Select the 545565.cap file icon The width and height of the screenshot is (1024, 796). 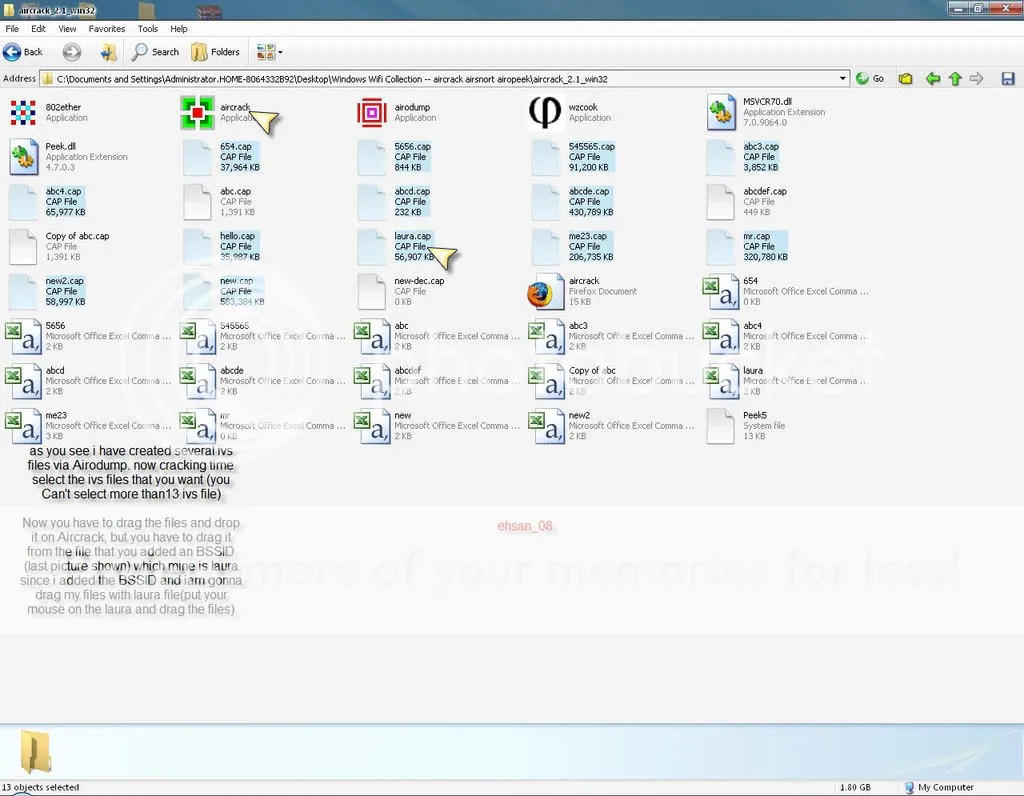546,157
